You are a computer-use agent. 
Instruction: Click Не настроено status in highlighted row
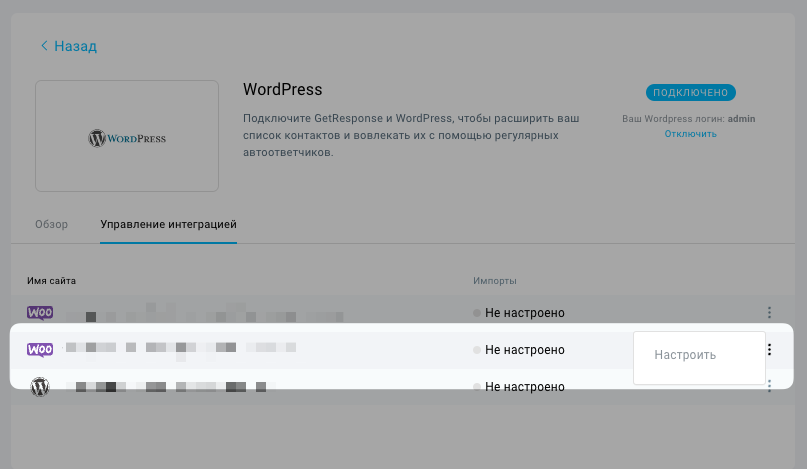519,350
